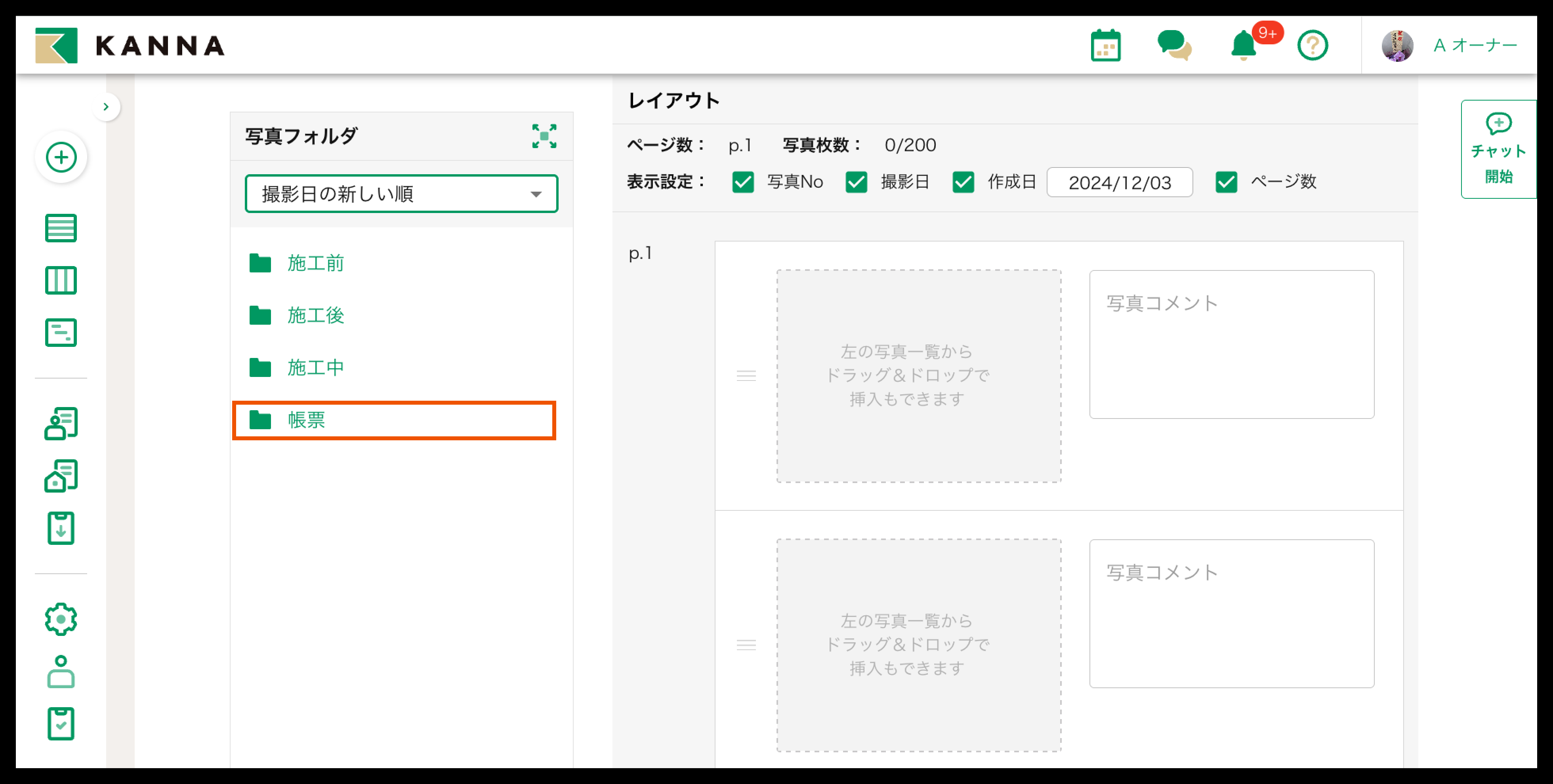Click the KANNA logo
1553x784 pixels.
tap(130, 46)
